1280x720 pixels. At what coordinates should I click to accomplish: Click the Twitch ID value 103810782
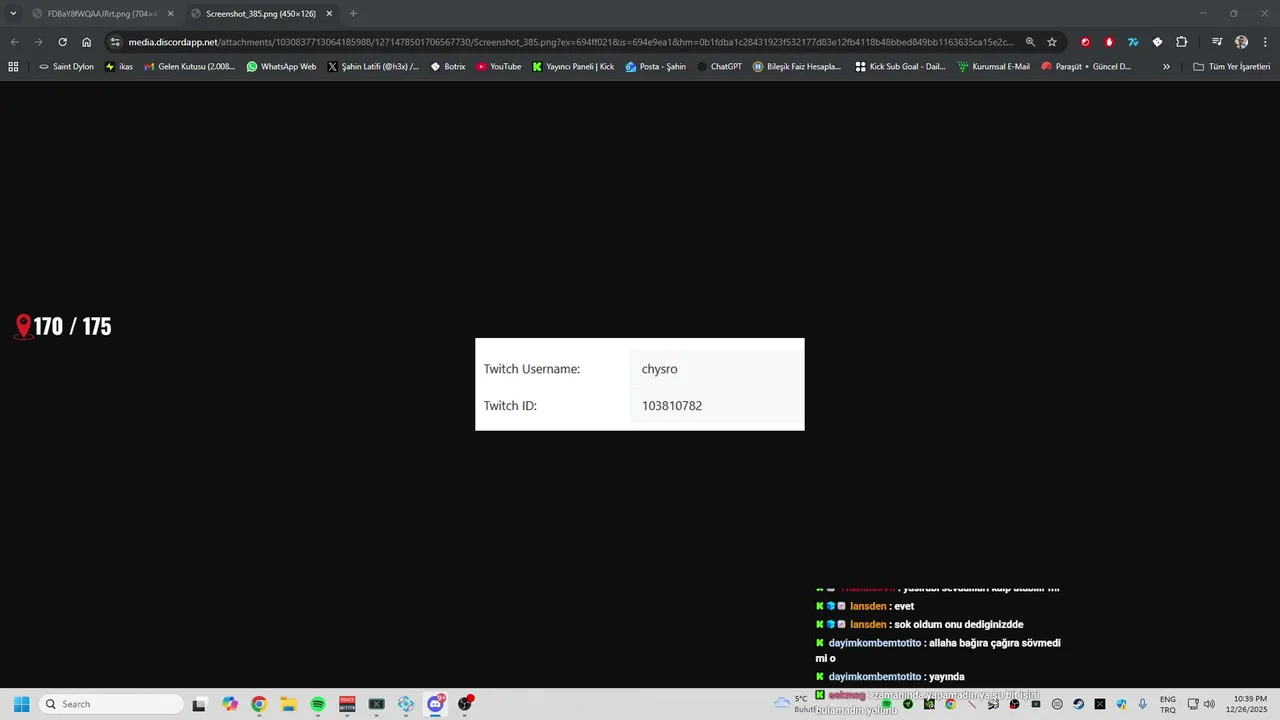tap(672, 406)
